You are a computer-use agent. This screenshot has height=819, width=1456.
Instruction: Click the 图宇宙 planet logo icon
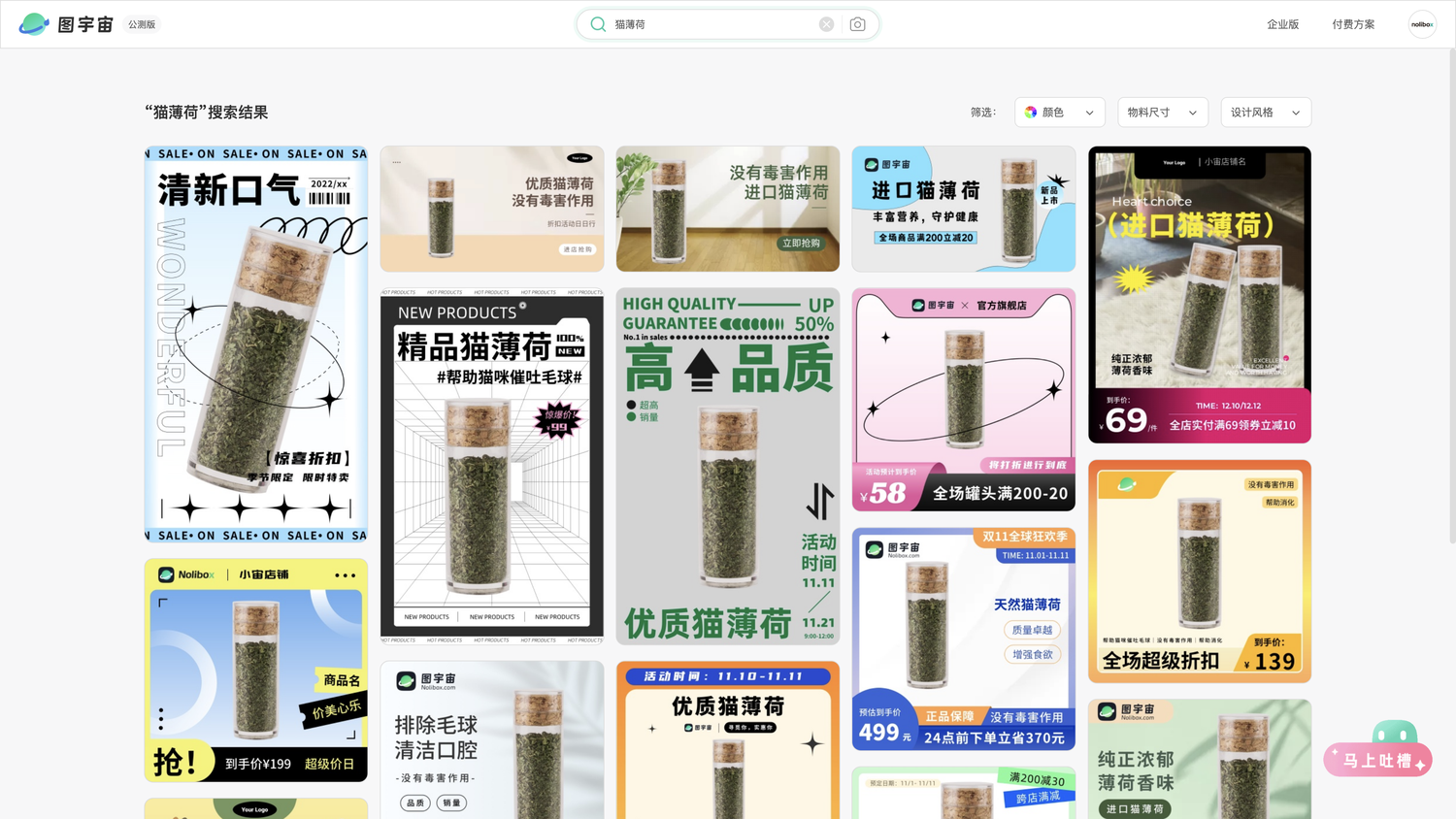[34, 24]
